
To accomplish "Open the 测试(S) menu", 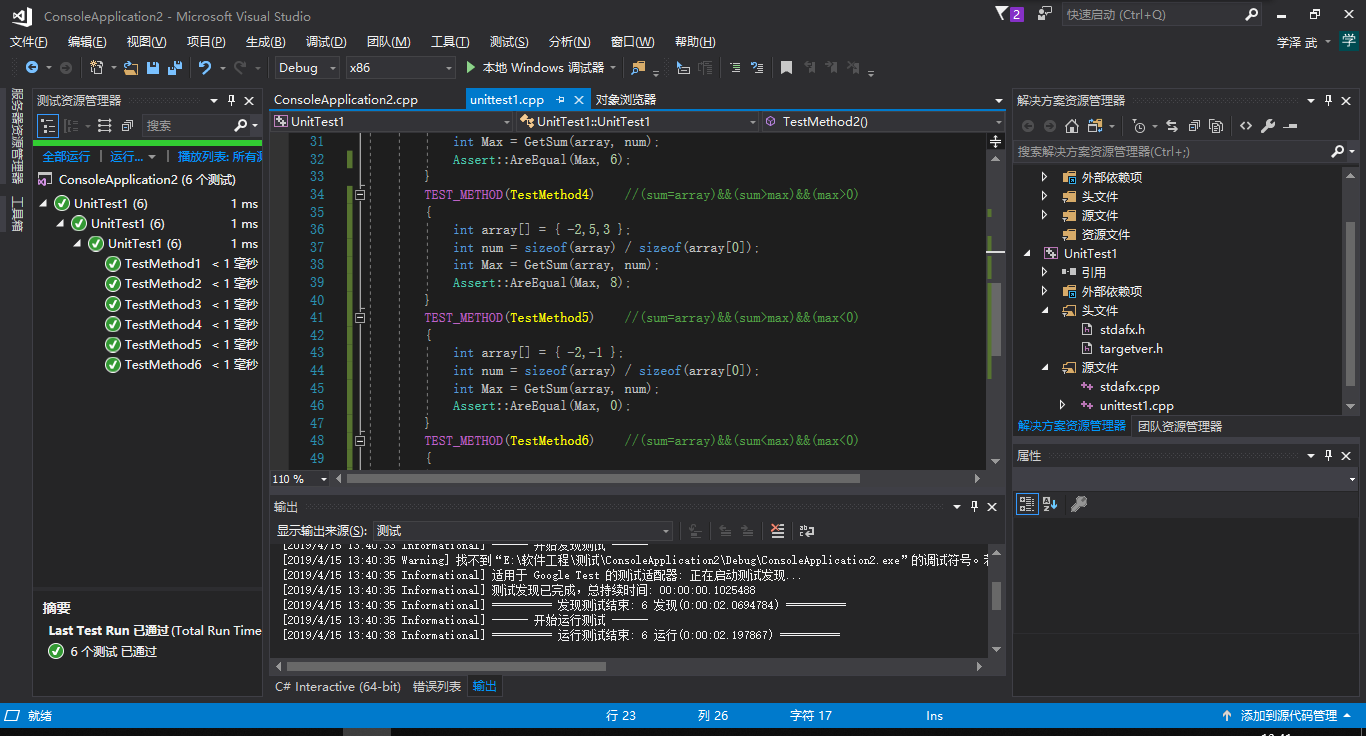I will [509, 41].
